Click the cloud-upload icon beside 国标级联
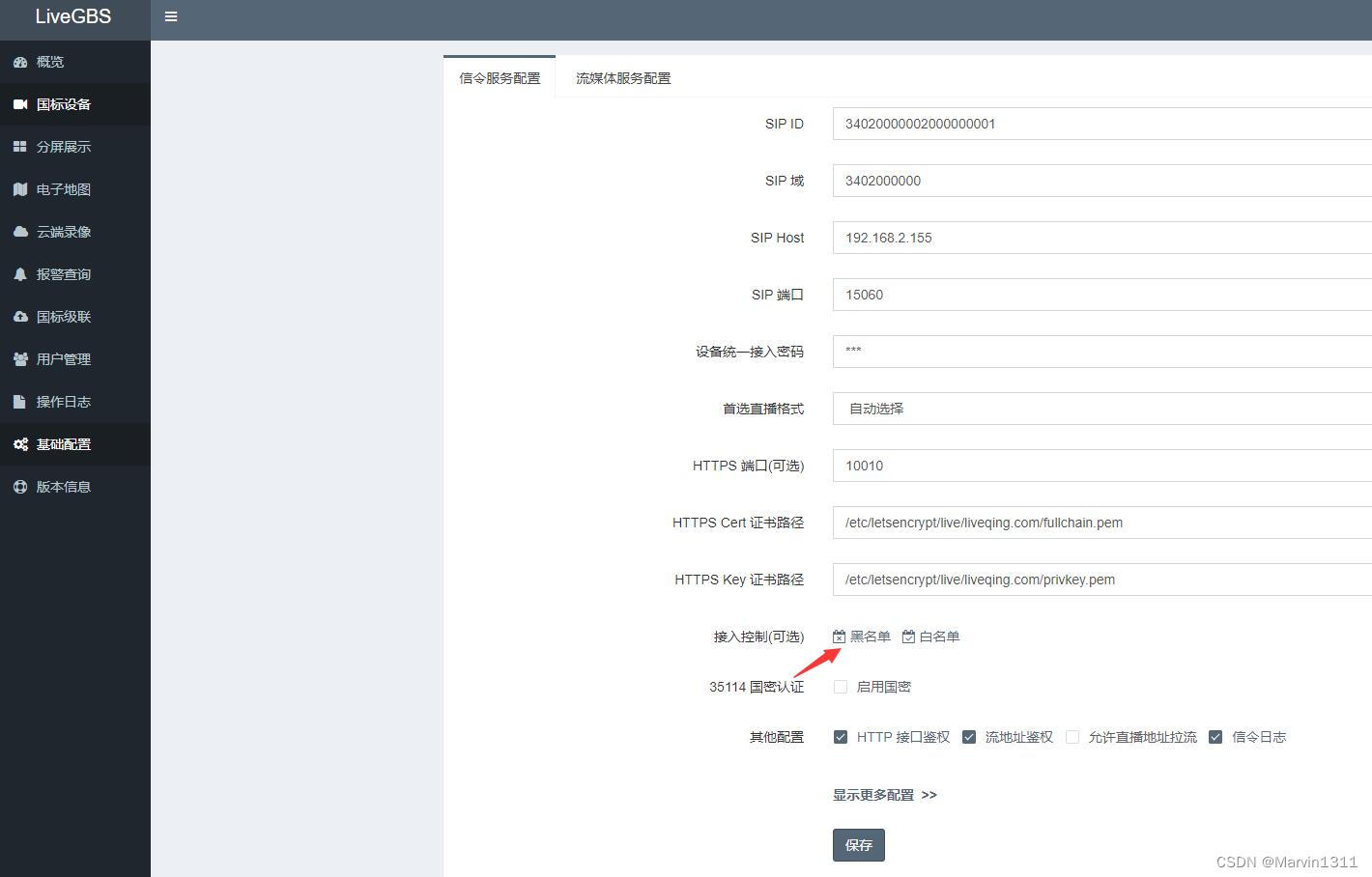Viewport: 1372px width, 877px height. click(20, 317)
